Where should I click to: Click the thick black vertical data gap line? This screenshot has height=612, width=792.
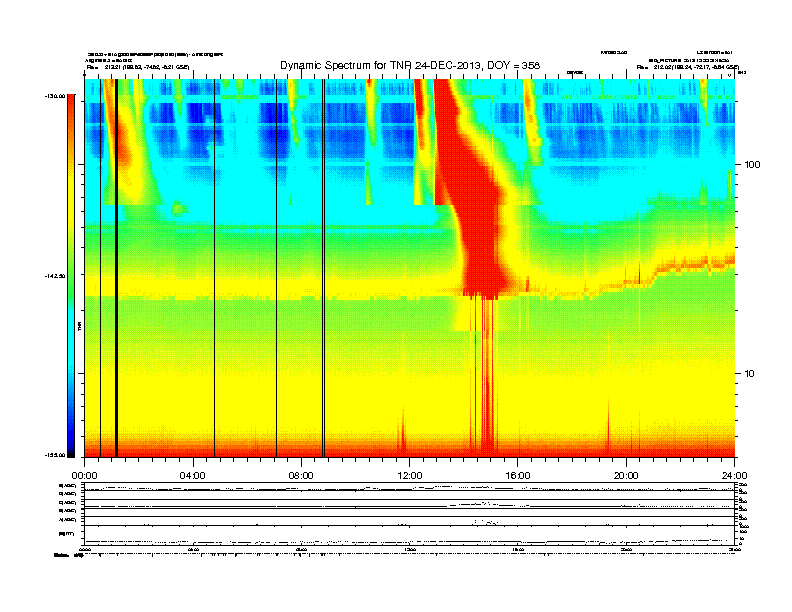(116, 268)
